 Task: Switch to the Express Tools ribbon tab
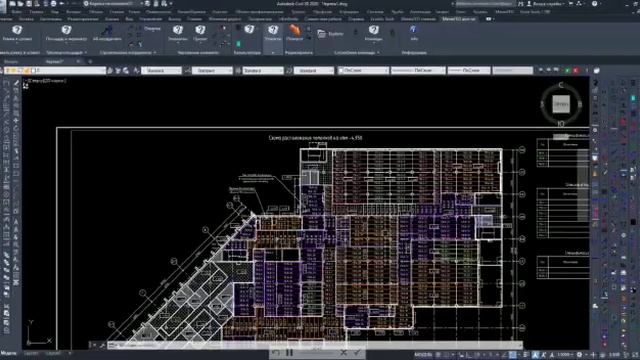[x=382, y=19]
